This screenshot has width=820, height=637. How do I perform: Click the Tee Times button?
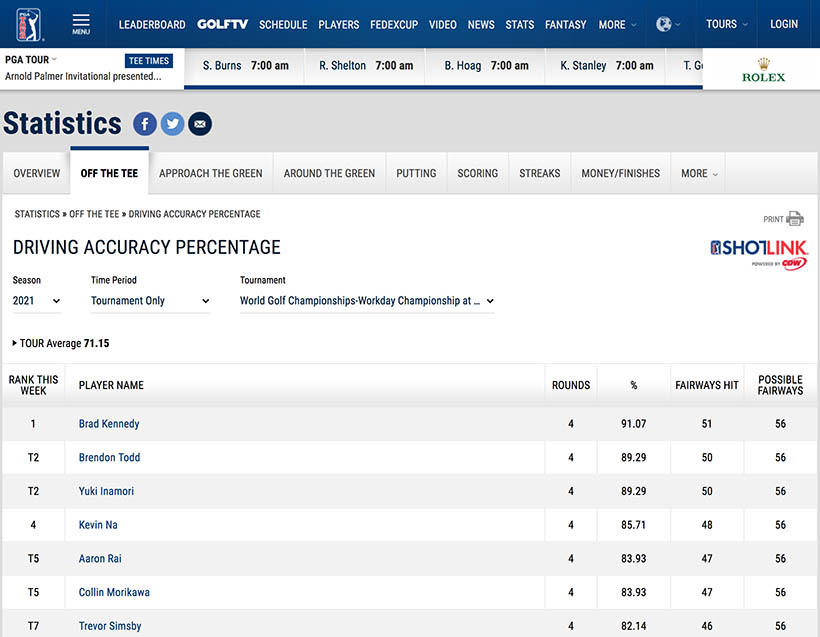(149, 61)
